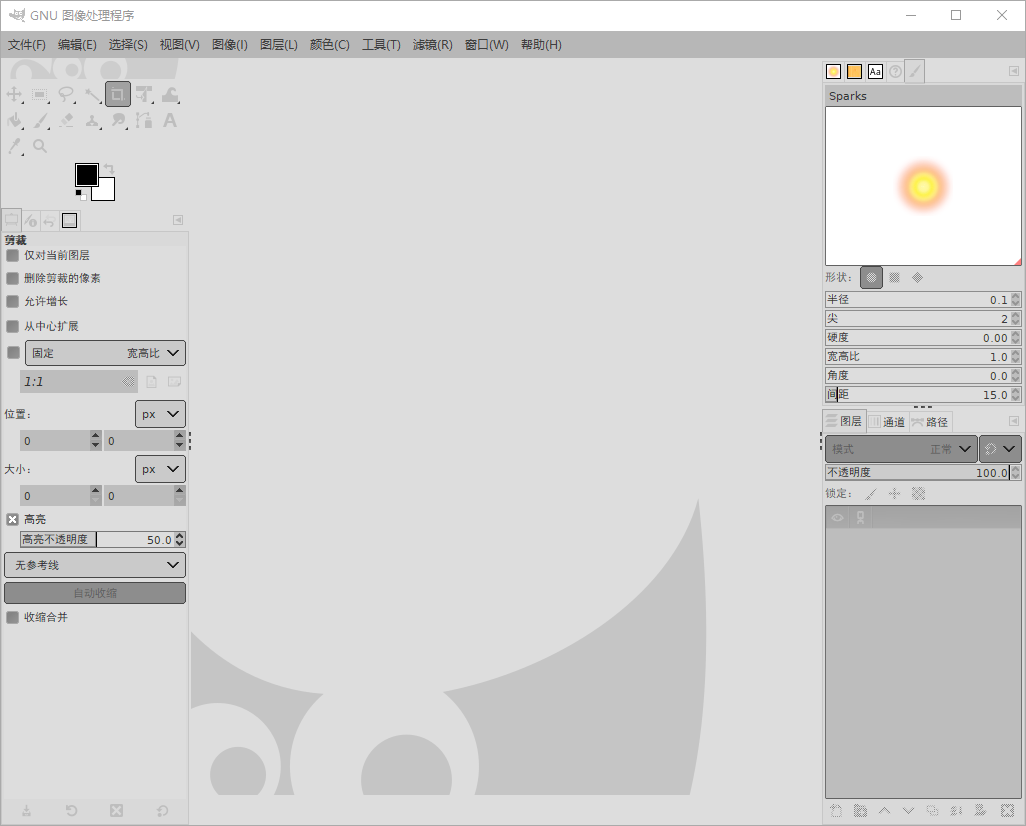
Task: Click the 自动收缩 button
Action: (95, 593)
